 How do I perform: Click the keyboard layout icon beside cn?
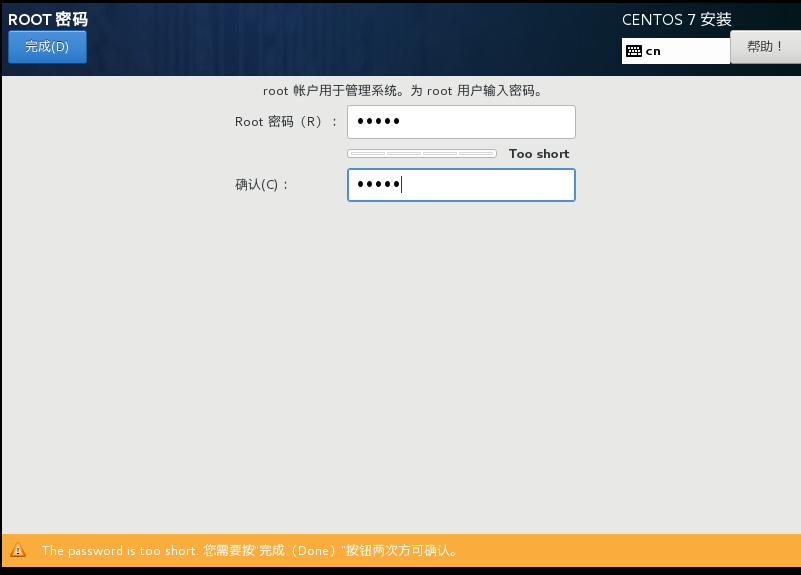click(633, 51)
